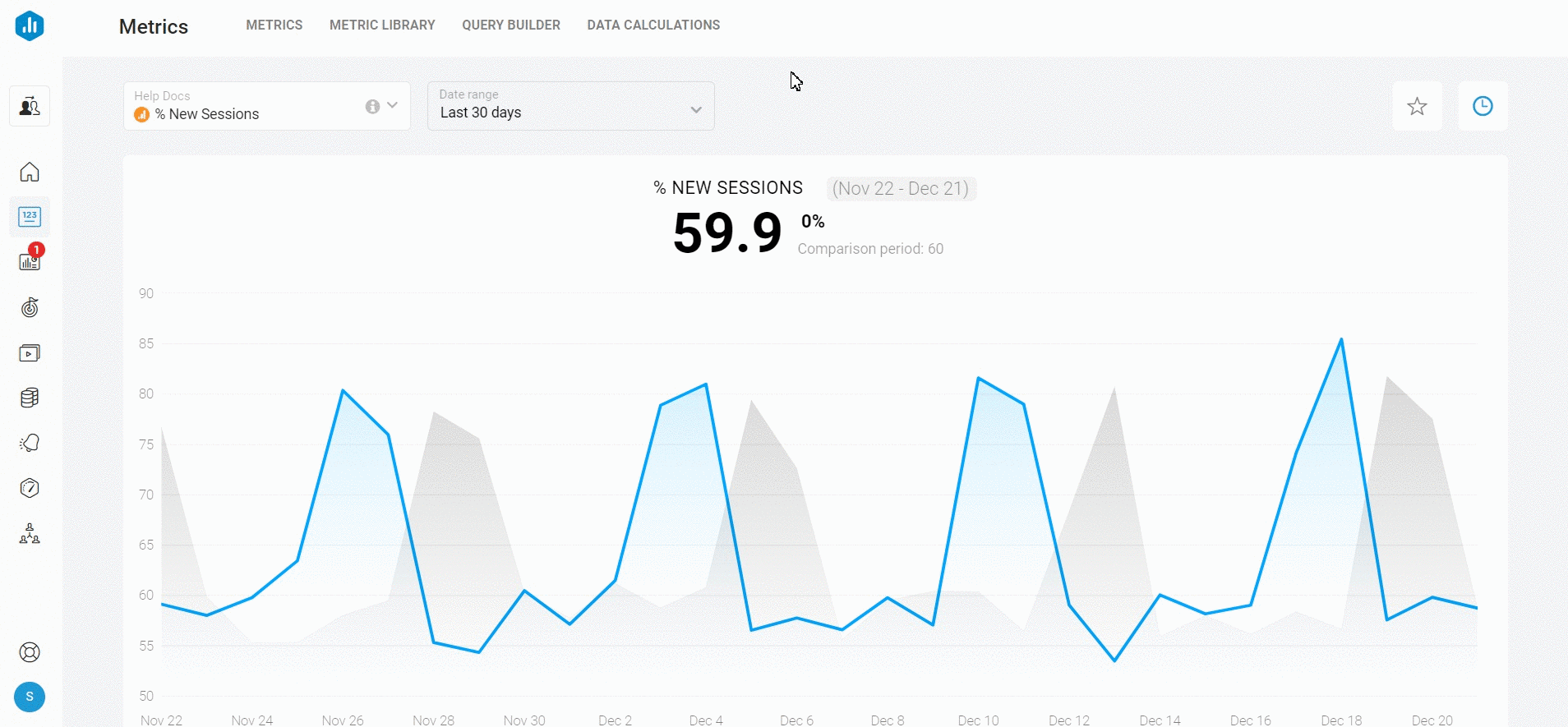The image size is (1568, 727).
Task: Click the Dec 18 peak on the blue line
Action: point(1341,339)
